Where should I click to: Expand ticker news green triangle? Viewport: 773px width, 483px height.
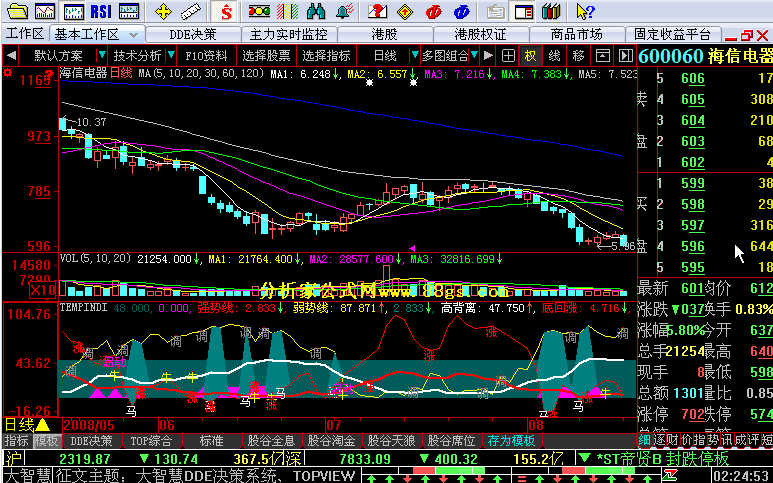585,458
